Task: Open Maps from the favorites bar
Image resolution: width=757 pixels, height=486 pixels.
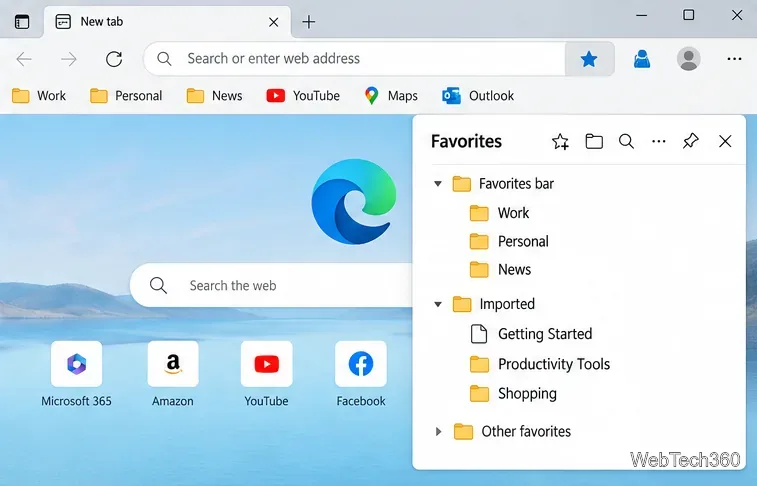Action: pos(391,96)
